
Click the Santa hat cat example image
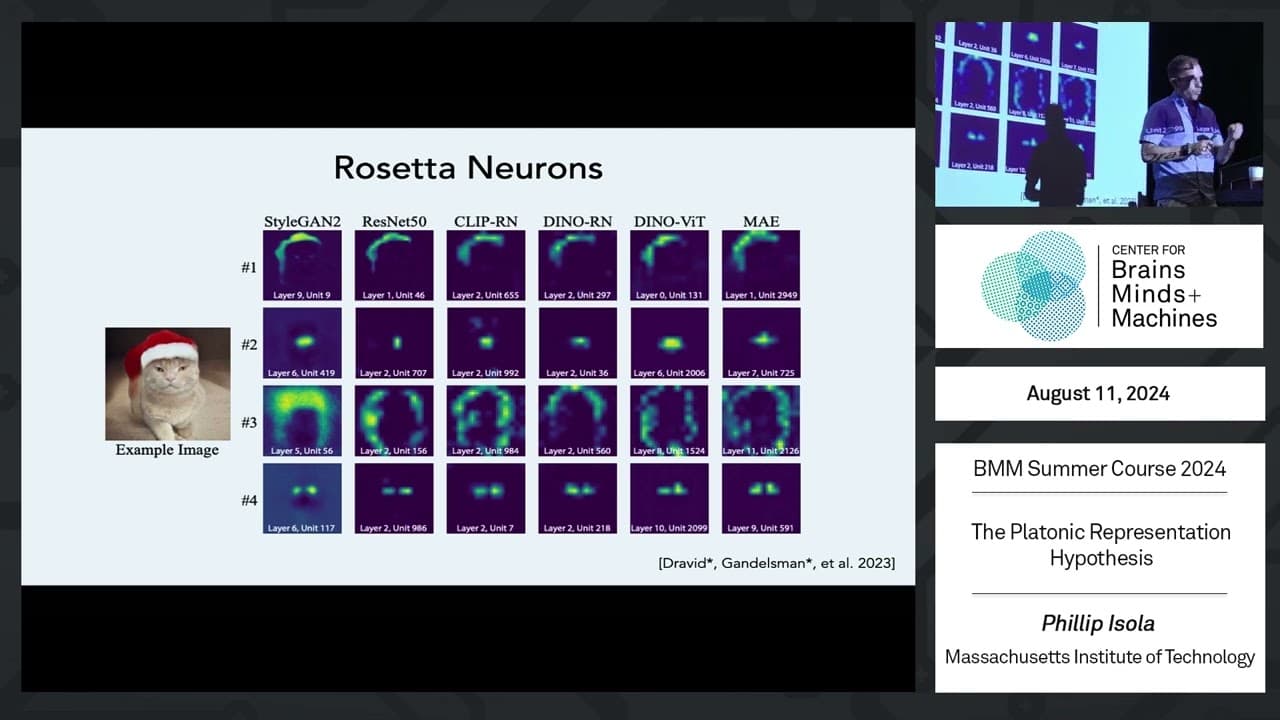tap(168, 384)
